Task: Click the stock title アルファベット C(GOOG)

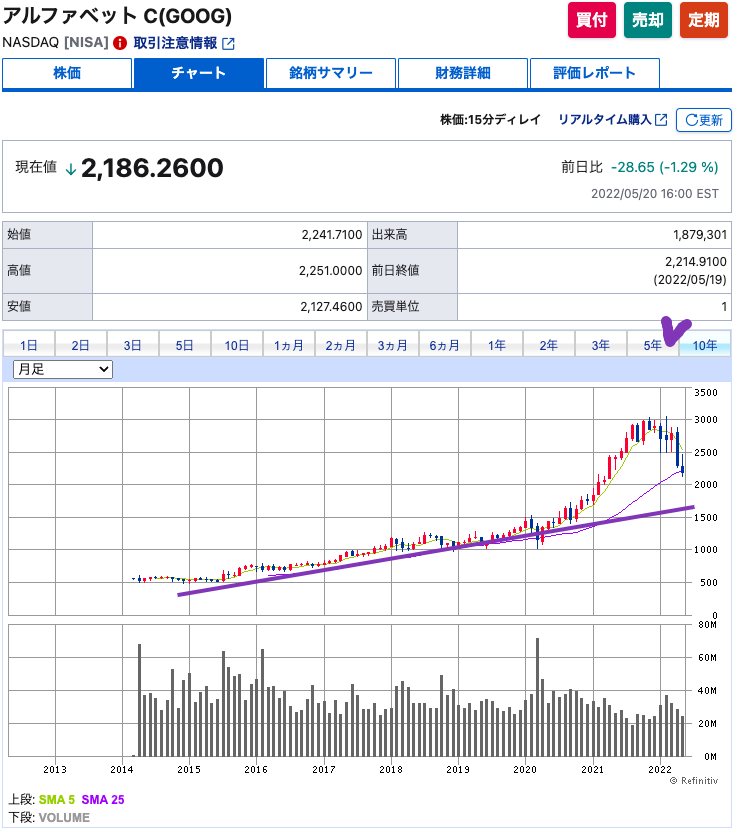Action: 117,16
